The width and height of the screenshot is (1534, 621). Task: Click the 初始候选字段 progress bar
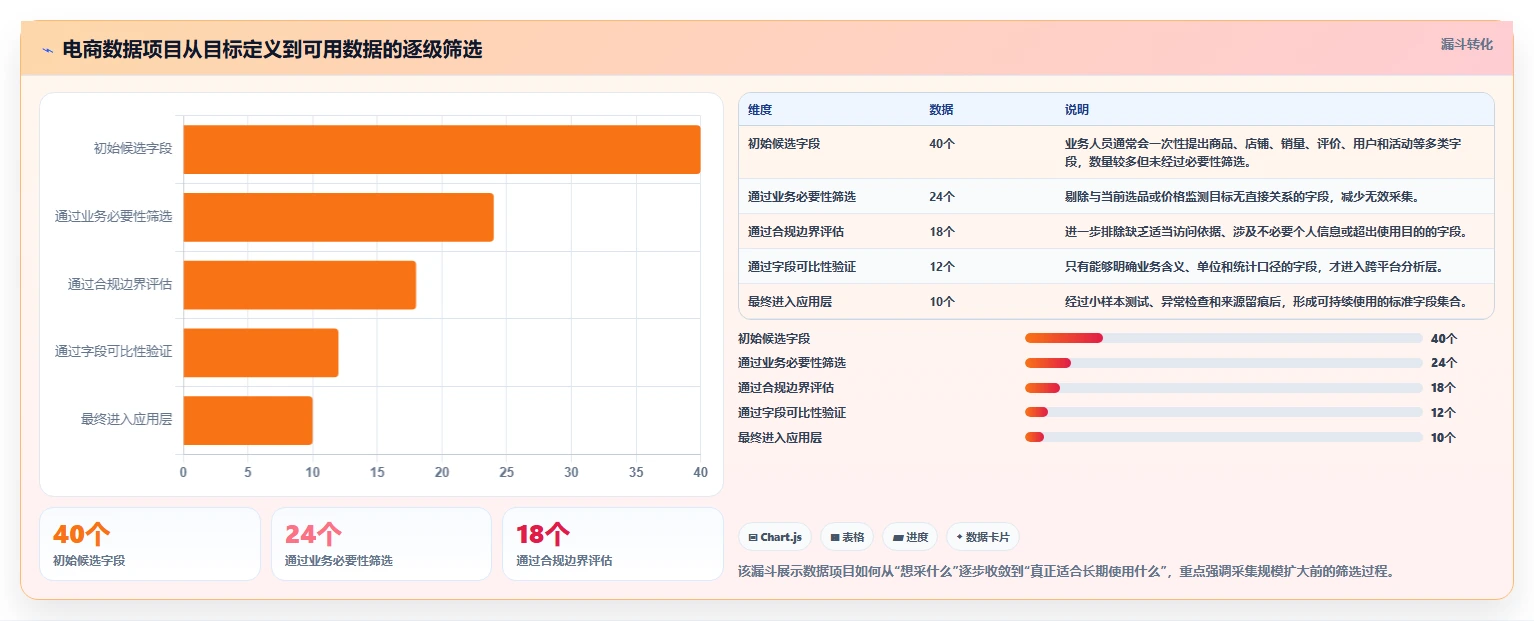coord(1223,338)
